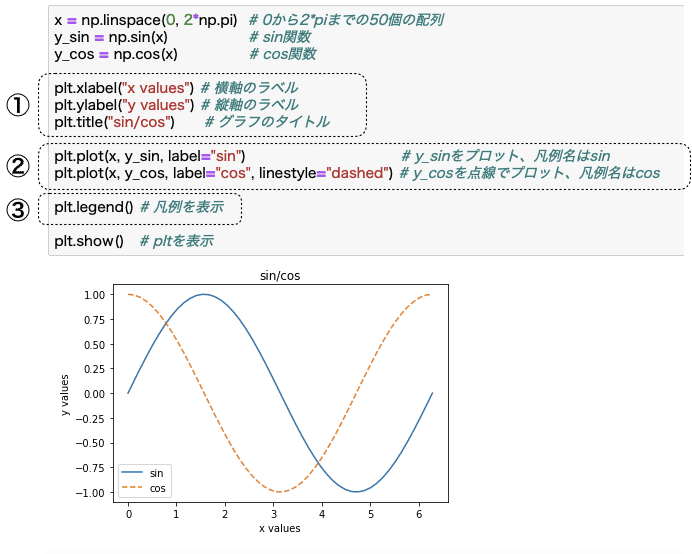
Task: Click the circled number 3 annotation
Action: pos(19,210)
